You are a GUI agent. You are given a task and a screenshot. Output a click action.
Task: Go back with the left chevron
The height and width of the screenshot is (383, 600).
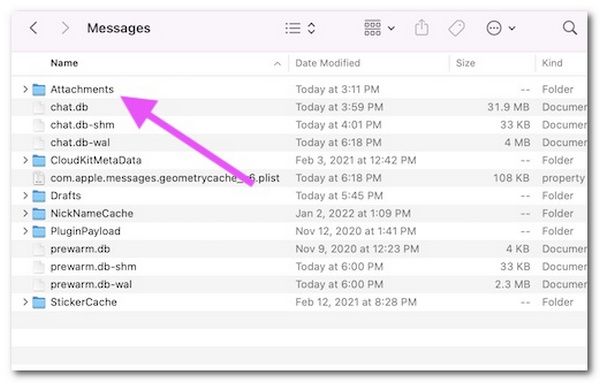click(34, 28)
